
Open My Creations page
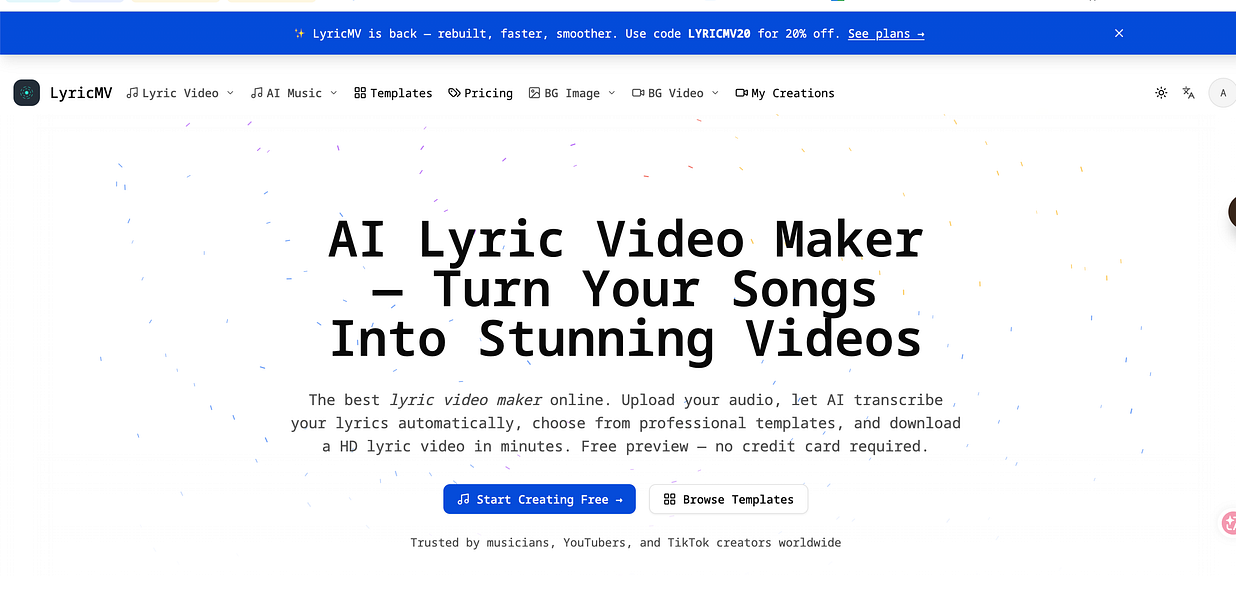785,93
